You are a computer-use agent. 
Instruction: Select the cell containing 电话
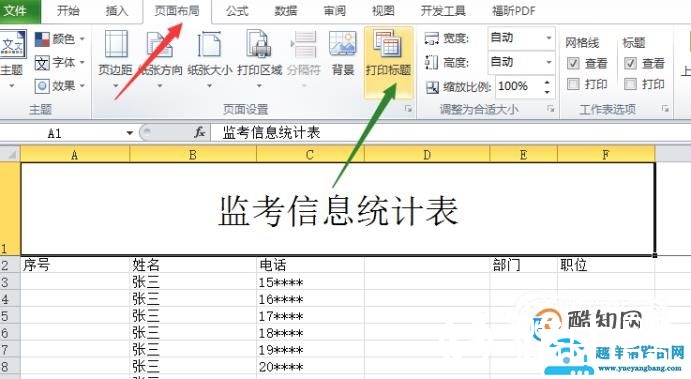[310, 265]
